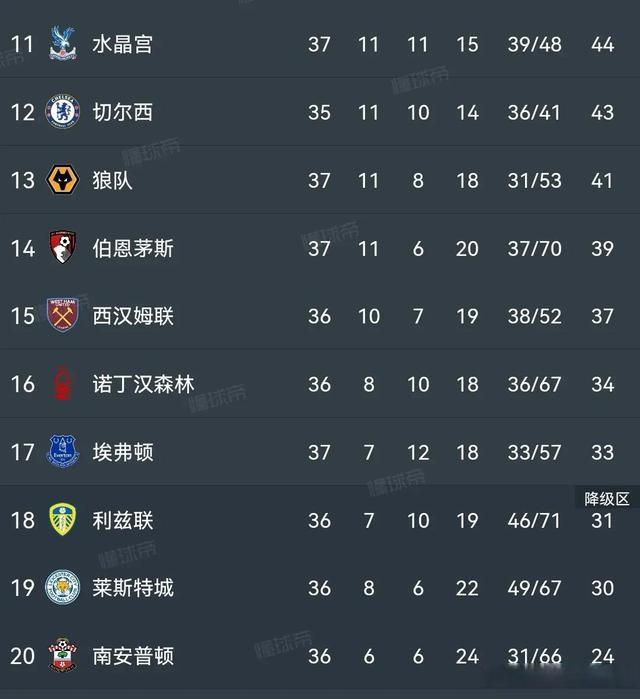Click the 降级区 relegation zone label
Screen dimensions: 640x699
pos(607,498)
